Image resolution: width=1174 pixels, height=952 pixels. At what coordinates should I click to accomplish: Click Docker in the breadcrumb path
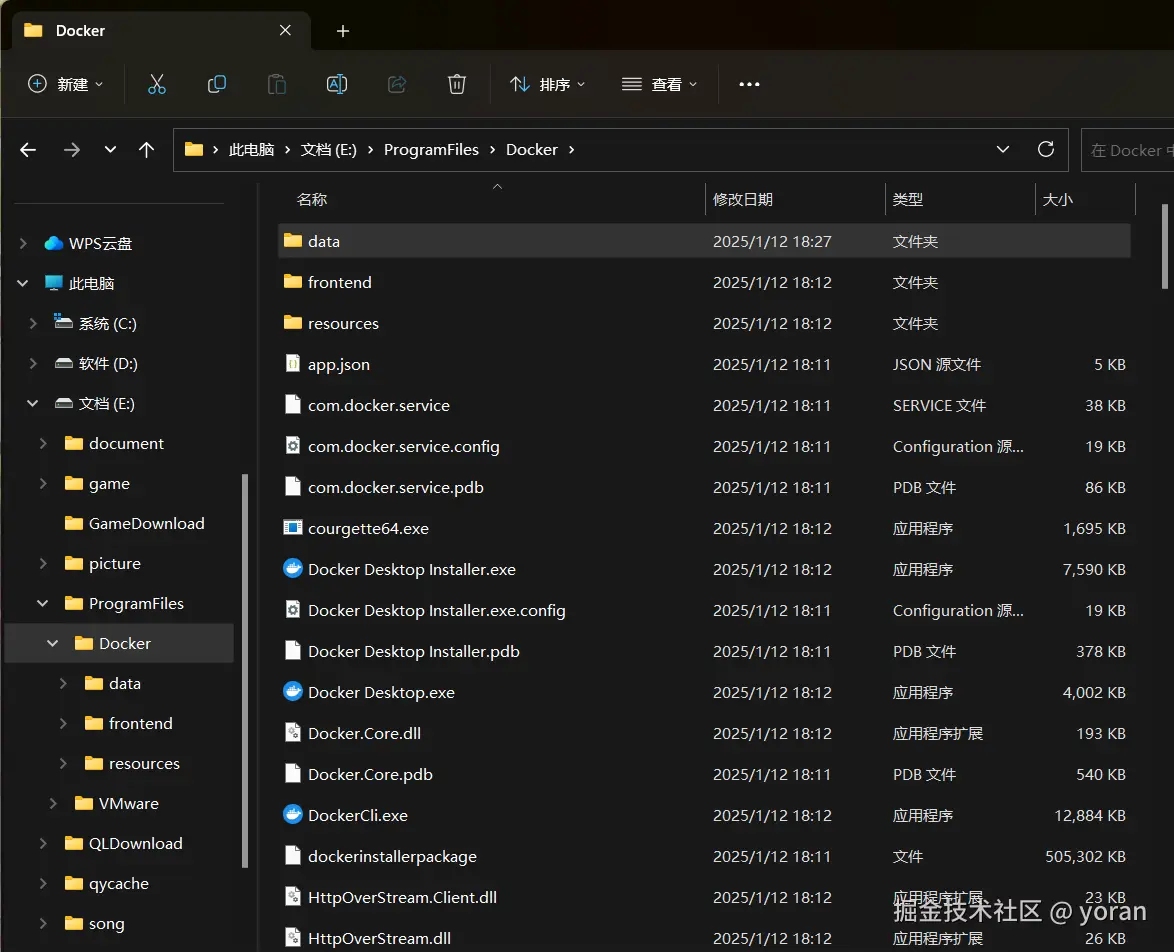coord(532,150)
